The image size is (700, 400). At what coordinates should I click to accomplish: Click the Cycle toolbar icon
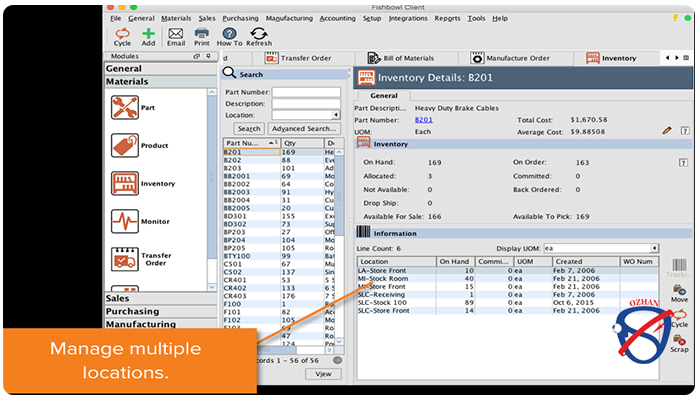point(122,37)
